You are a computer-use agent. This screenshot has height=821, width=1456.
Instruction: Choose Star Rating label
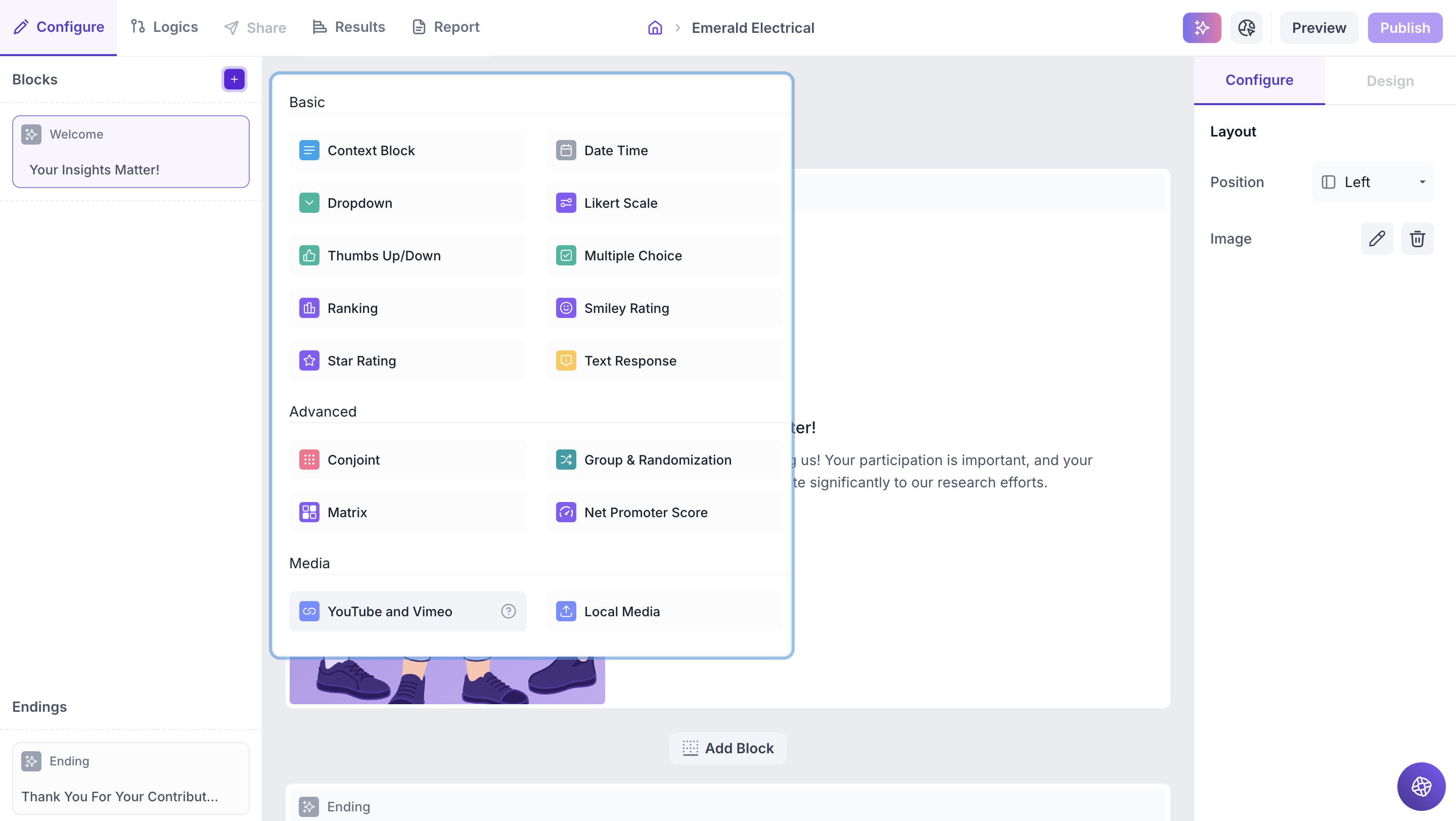click(362, 360)
